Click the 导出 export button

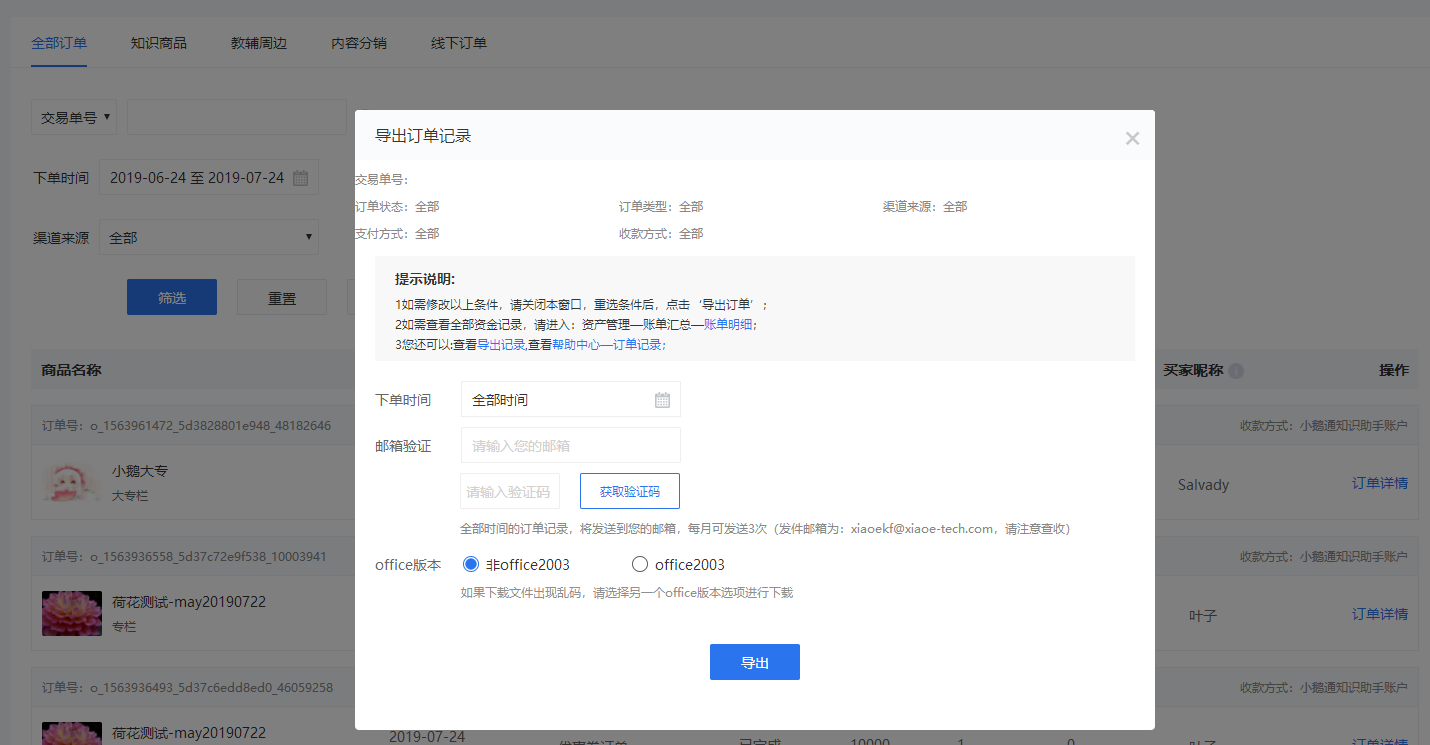point(755,662)
